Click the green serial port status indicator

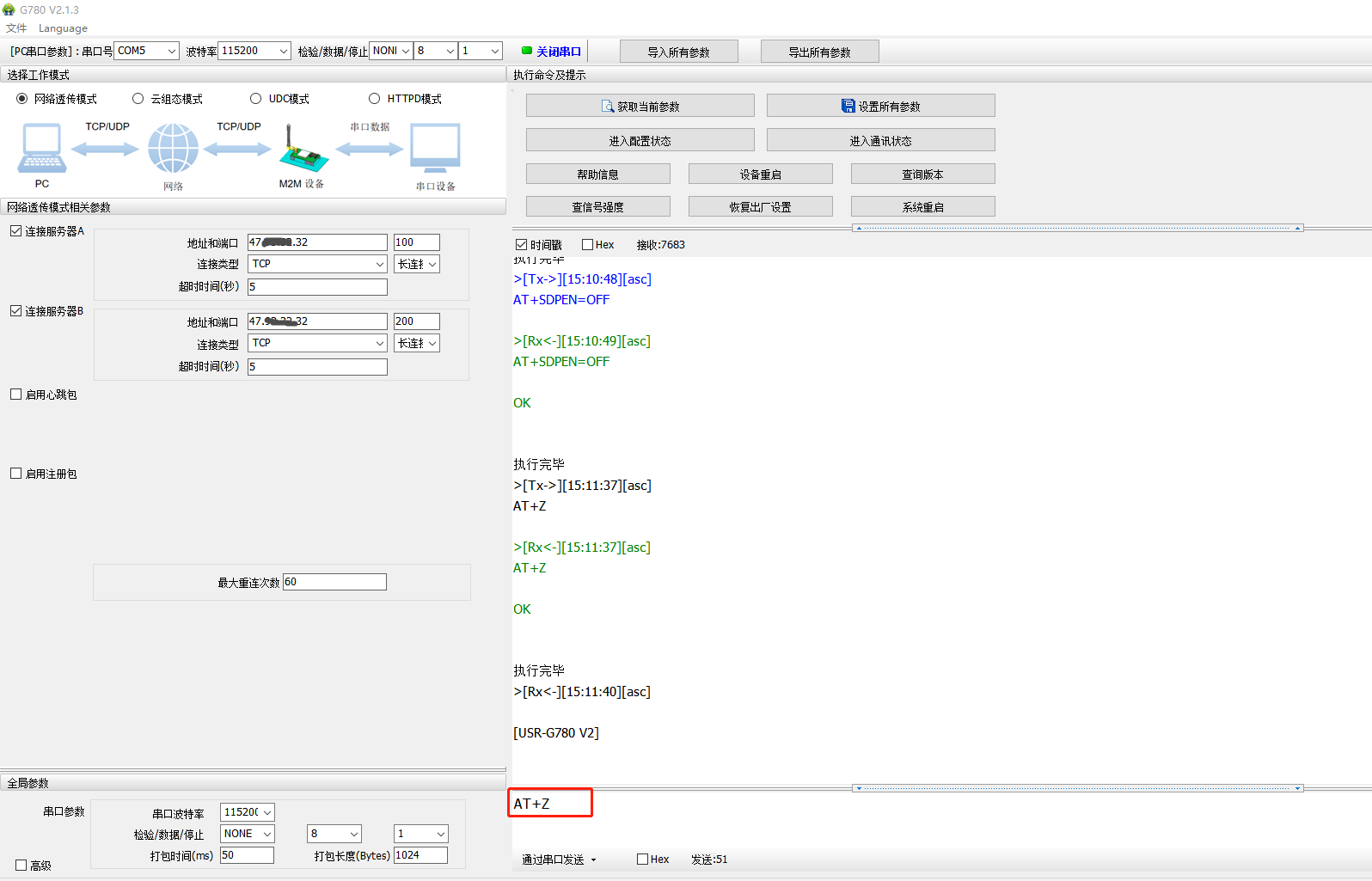(526, 51)
